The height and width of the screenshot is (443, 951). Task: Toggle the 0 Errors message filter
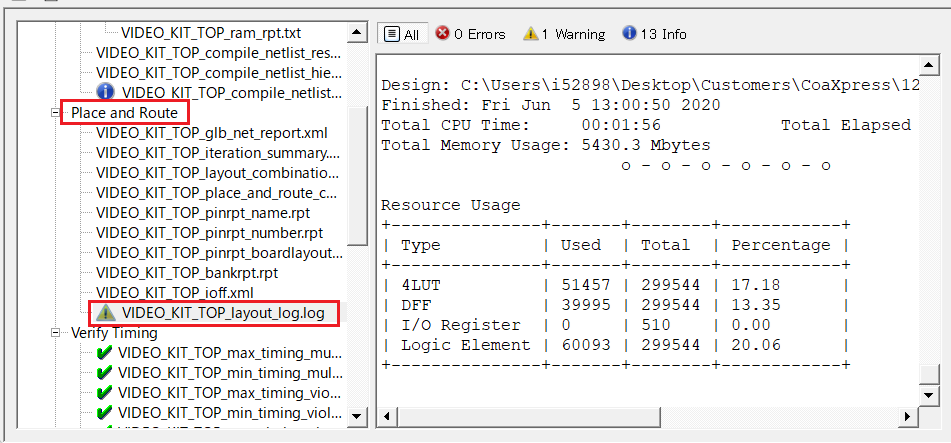click(470, 34)
